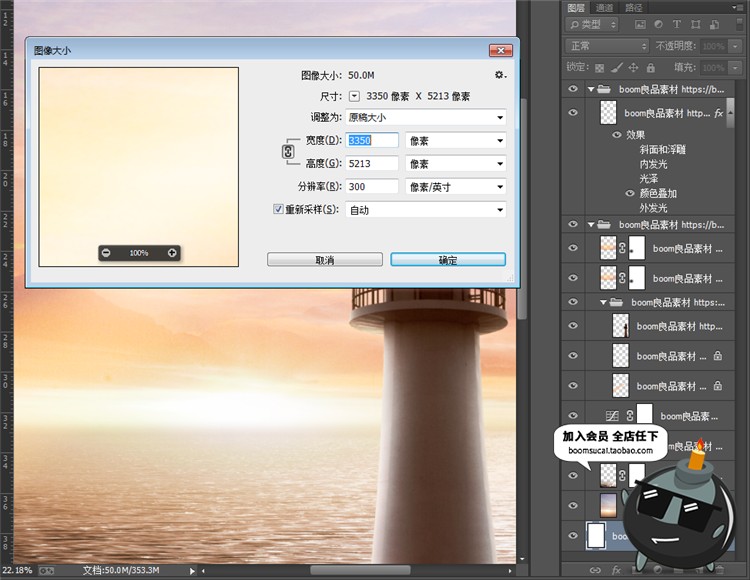Open the resolution unit 像素/英寸 dropdown

tap(455, 187)
